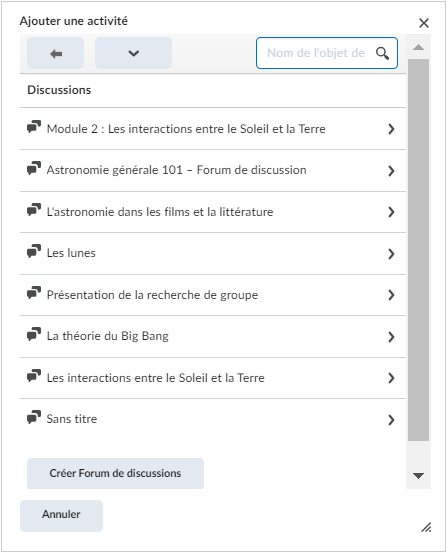Click the scrollbar up arrow
The height and width of the screenshot is (553, 447).
tap(418, 47)
